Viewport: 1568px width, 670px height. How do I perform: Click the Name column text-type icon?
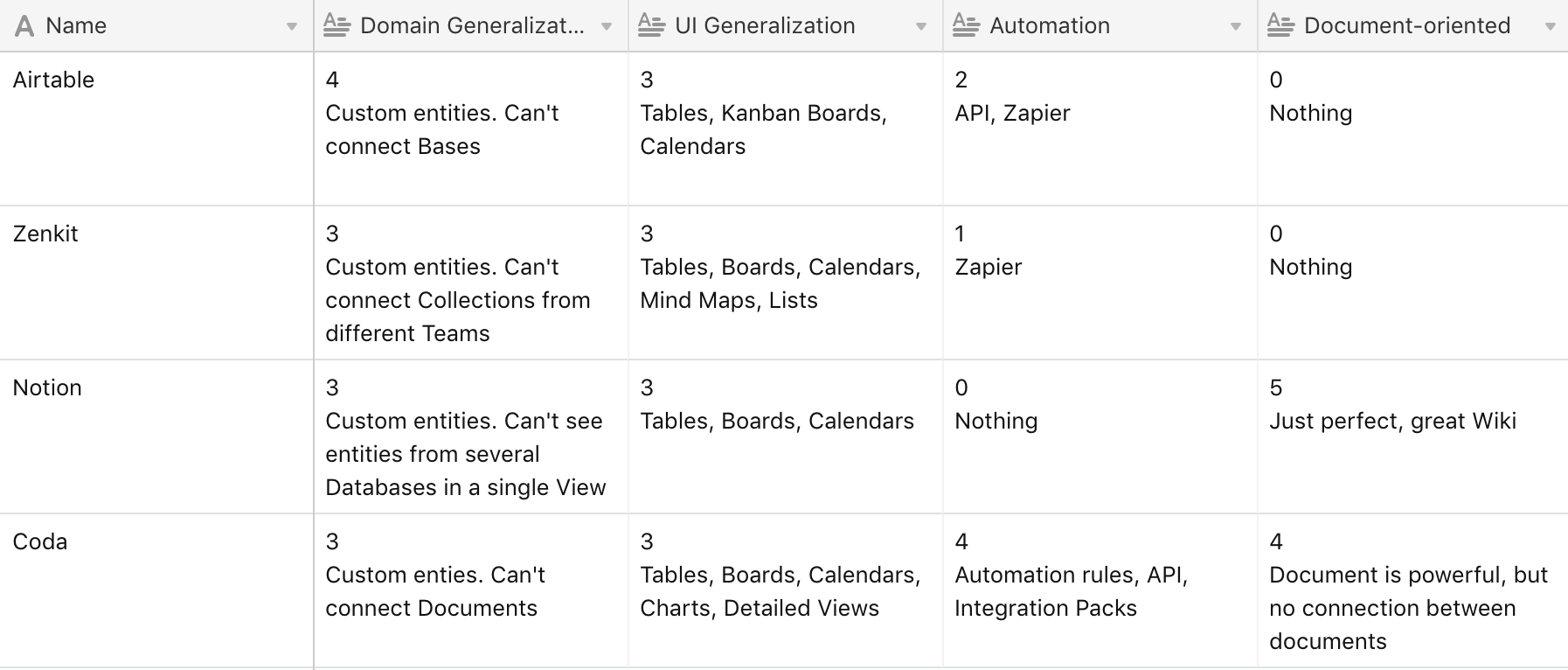[x=24, y=26]
